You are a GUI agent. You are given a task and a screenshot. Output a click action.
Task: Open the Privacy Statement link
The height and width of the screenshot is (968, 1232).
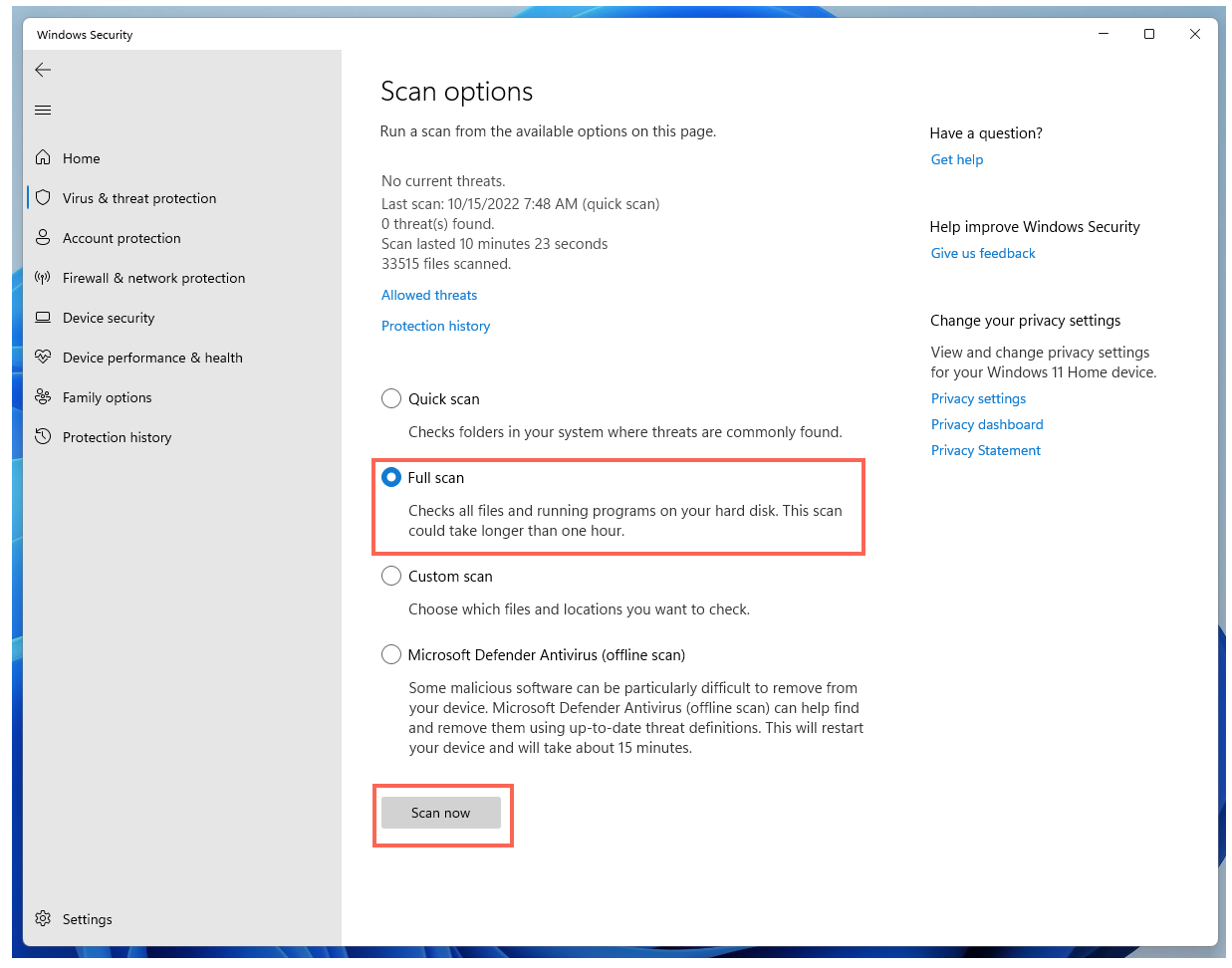986,450
